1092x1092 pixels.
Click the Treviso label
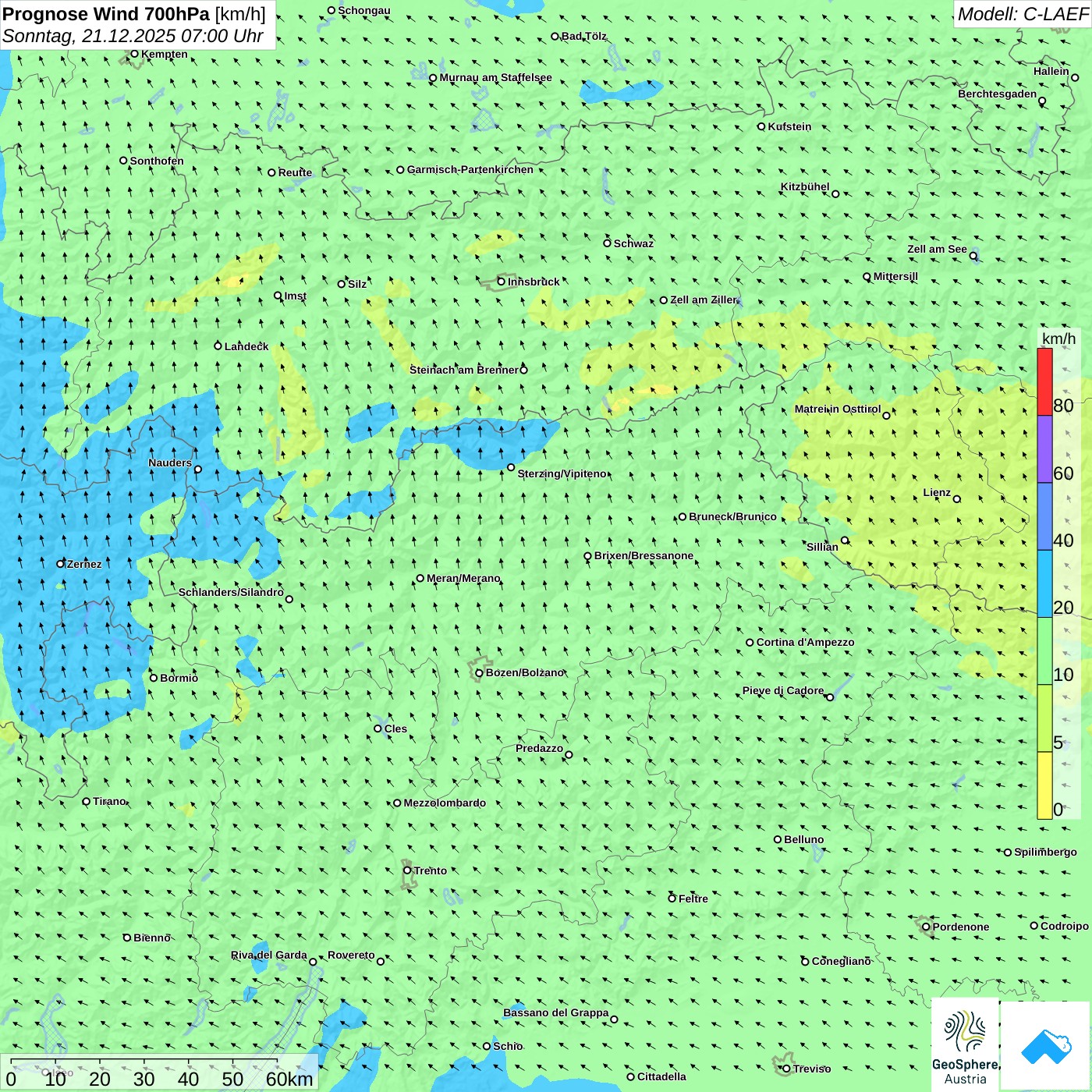point(811,1069)
